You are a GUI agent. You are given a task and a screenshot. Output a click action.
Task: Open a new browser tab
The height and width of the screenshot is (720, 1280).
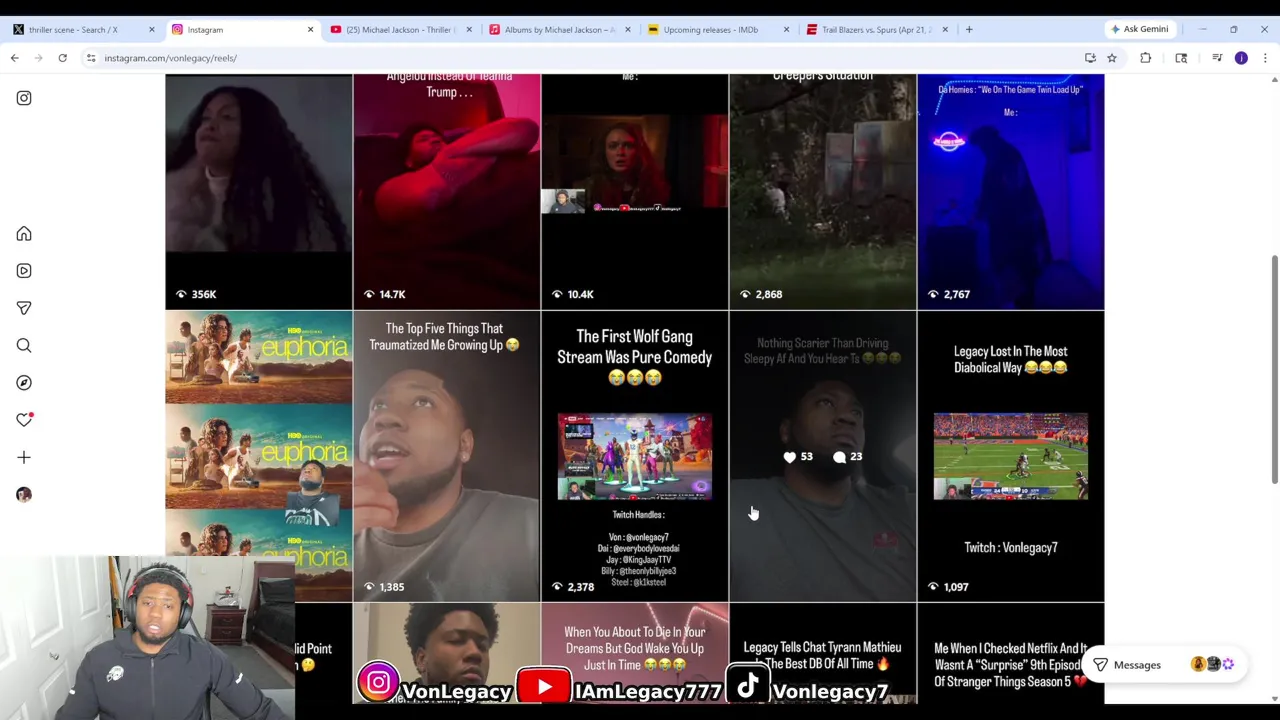[x=969, y=30]
